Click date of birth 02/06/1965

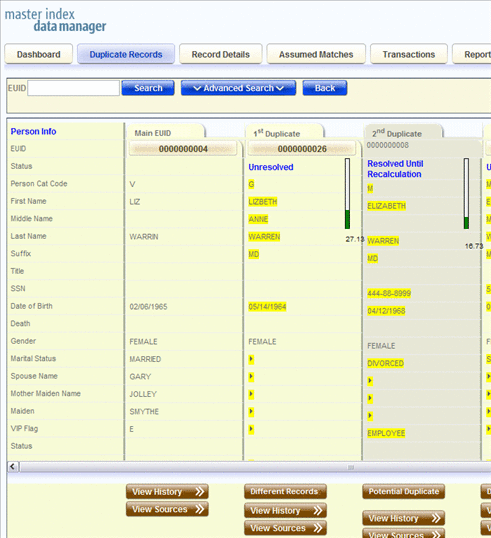click(x=148, y=307)
